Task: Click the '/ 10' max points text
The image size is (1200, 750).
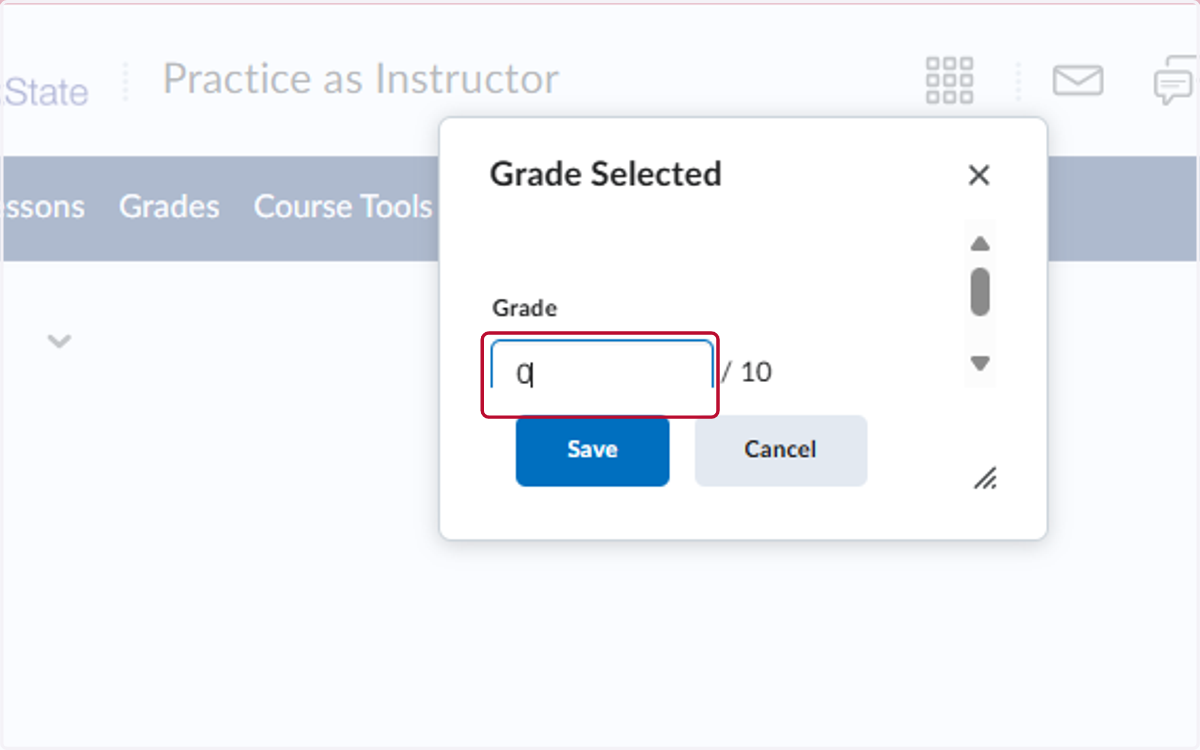Action: (x=747, y=373)
